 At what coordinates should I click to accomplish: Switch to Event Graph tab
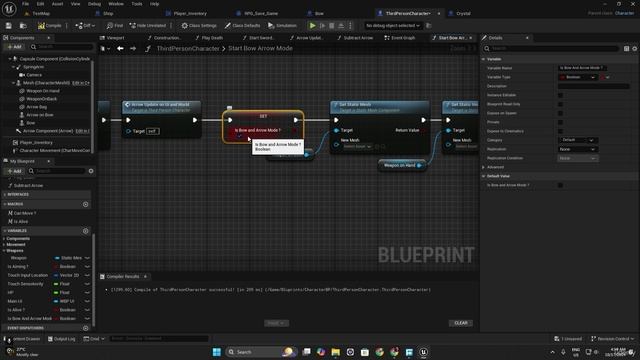click(400, 38)
